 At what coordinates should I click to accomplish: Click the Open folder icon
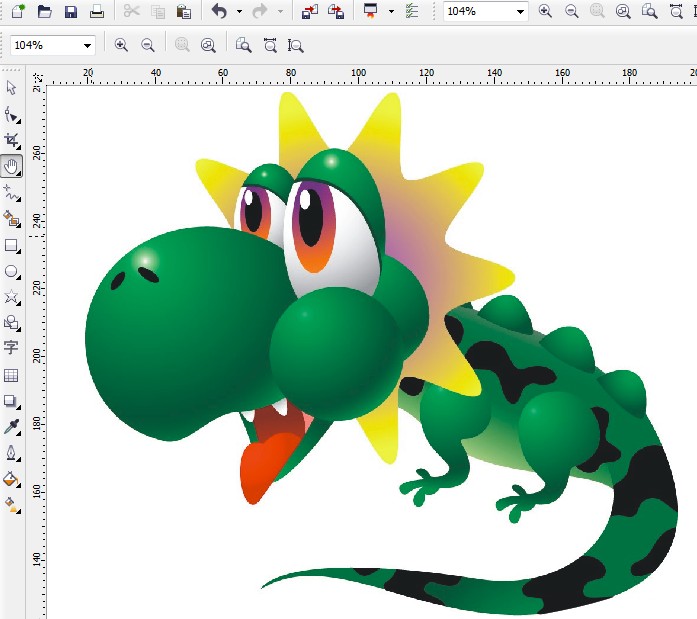click(44, 11)
